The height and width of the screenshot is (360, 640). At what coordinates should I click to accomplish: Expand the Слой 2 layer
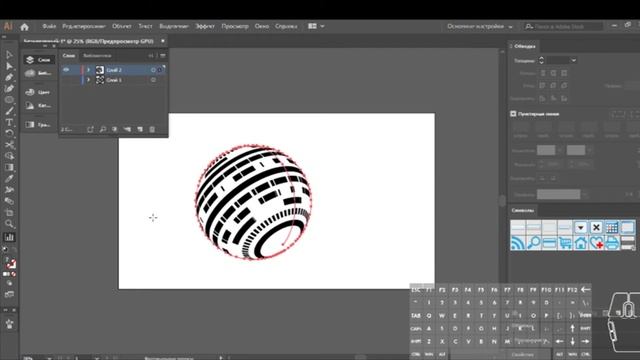tap(89, 70)
